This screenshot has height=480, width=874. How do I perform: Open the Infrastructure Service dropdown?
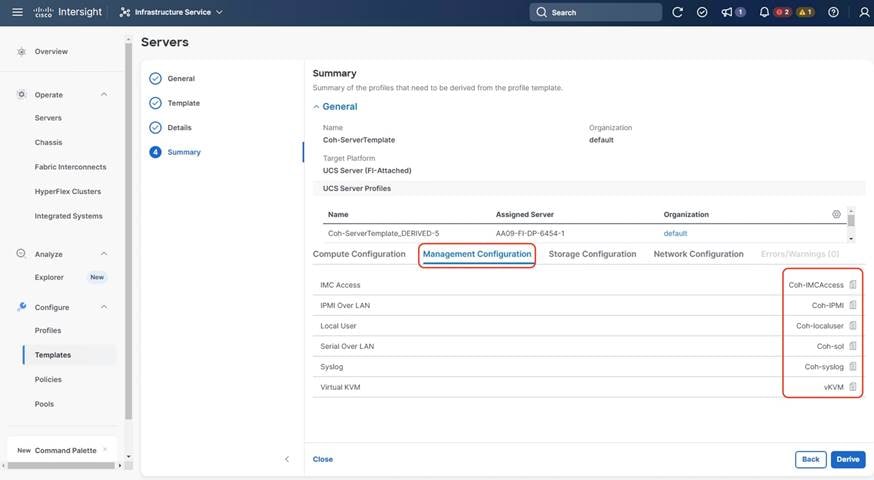pyautogui.click(x=171, y=12)
